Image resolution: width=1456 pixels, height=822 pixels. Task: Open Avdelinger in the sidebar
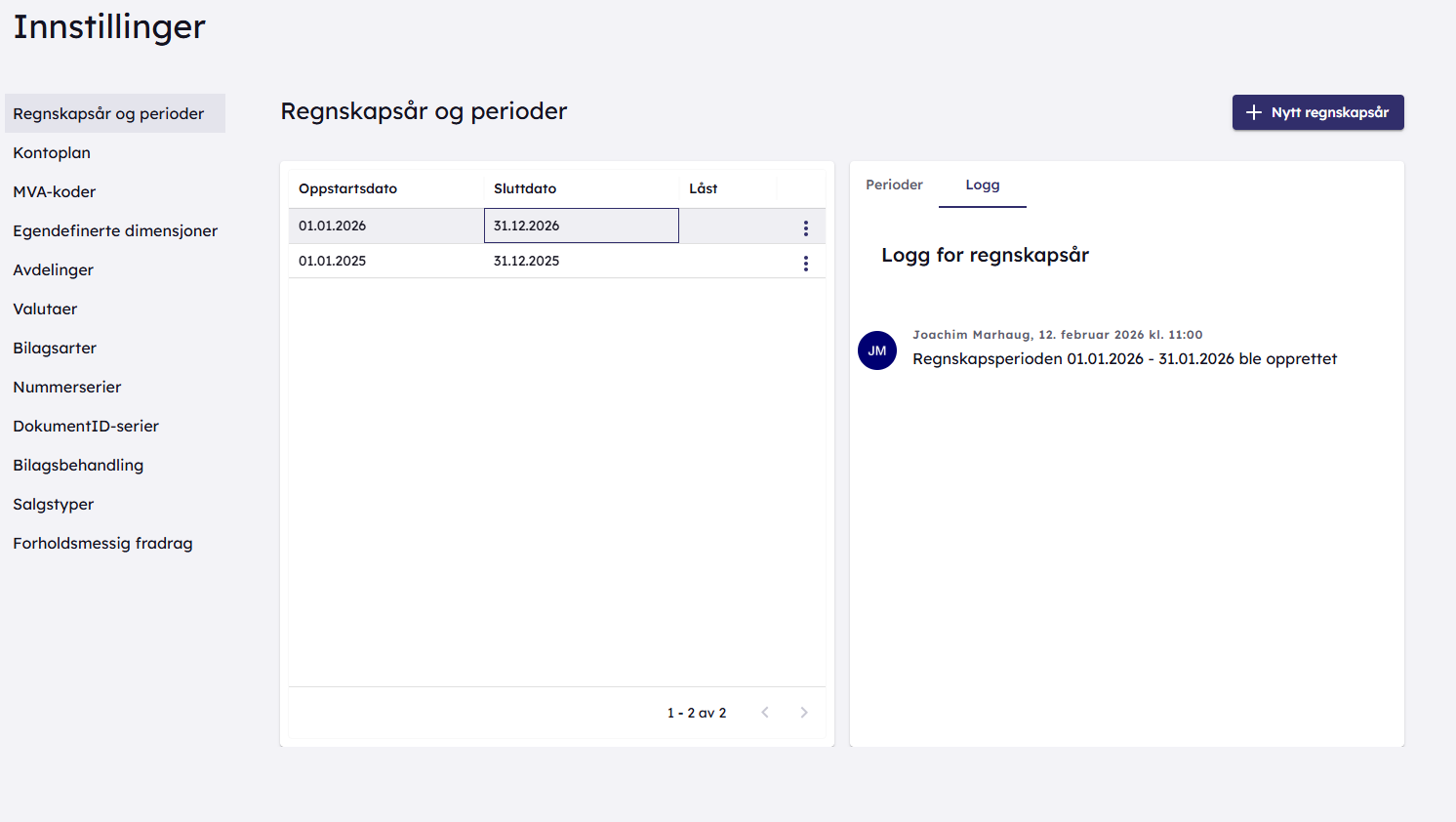click(54, 269)
